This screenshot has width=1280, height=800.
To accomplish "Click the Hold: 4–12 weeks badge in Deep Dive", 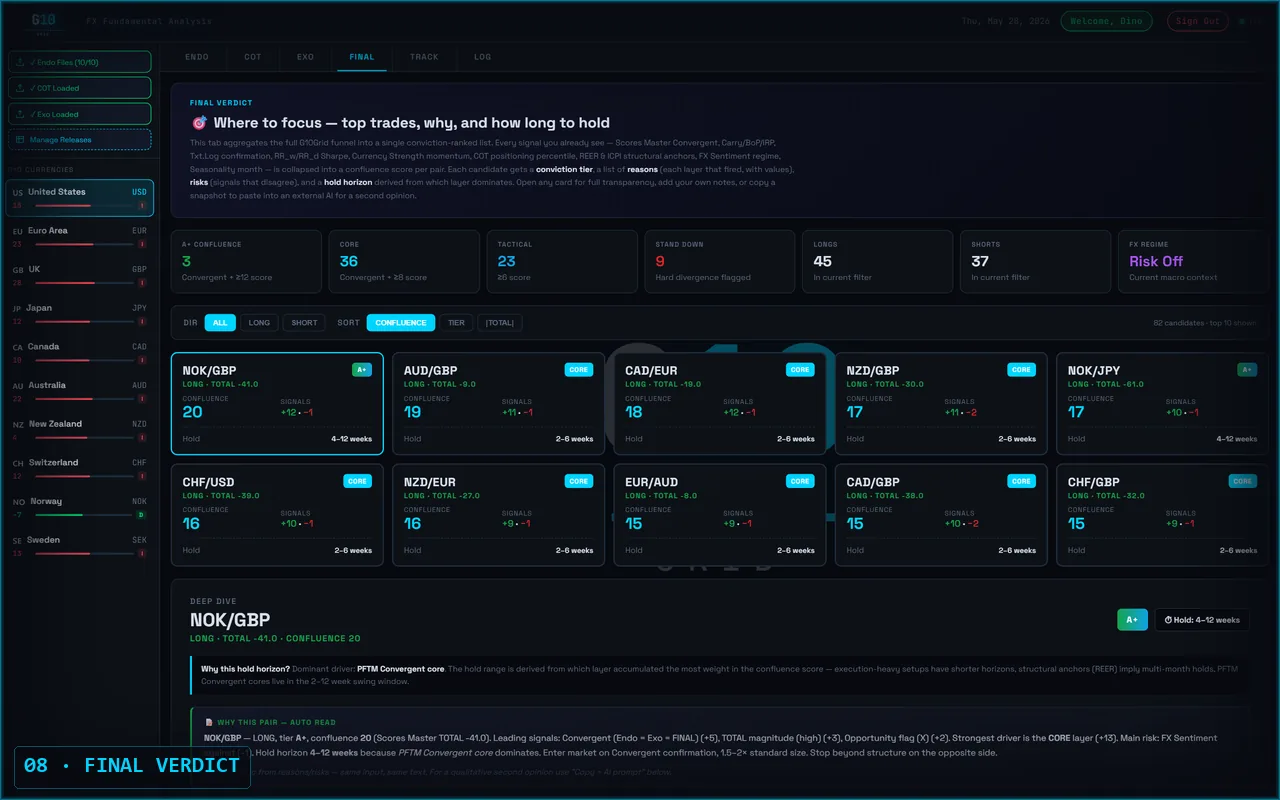I will click(x=1202, y=620).
